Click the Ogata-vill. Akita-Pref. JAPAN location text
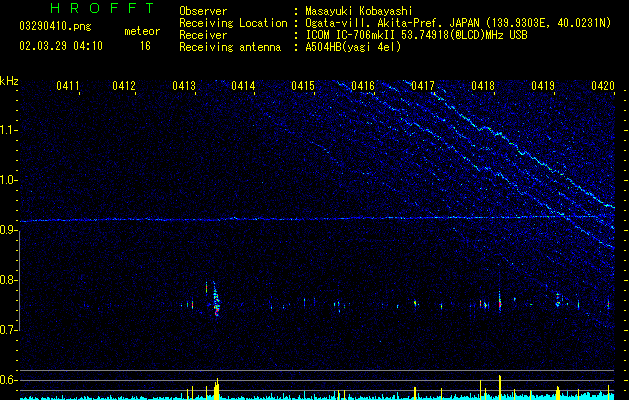629x400 pixels. coord(394,23)
